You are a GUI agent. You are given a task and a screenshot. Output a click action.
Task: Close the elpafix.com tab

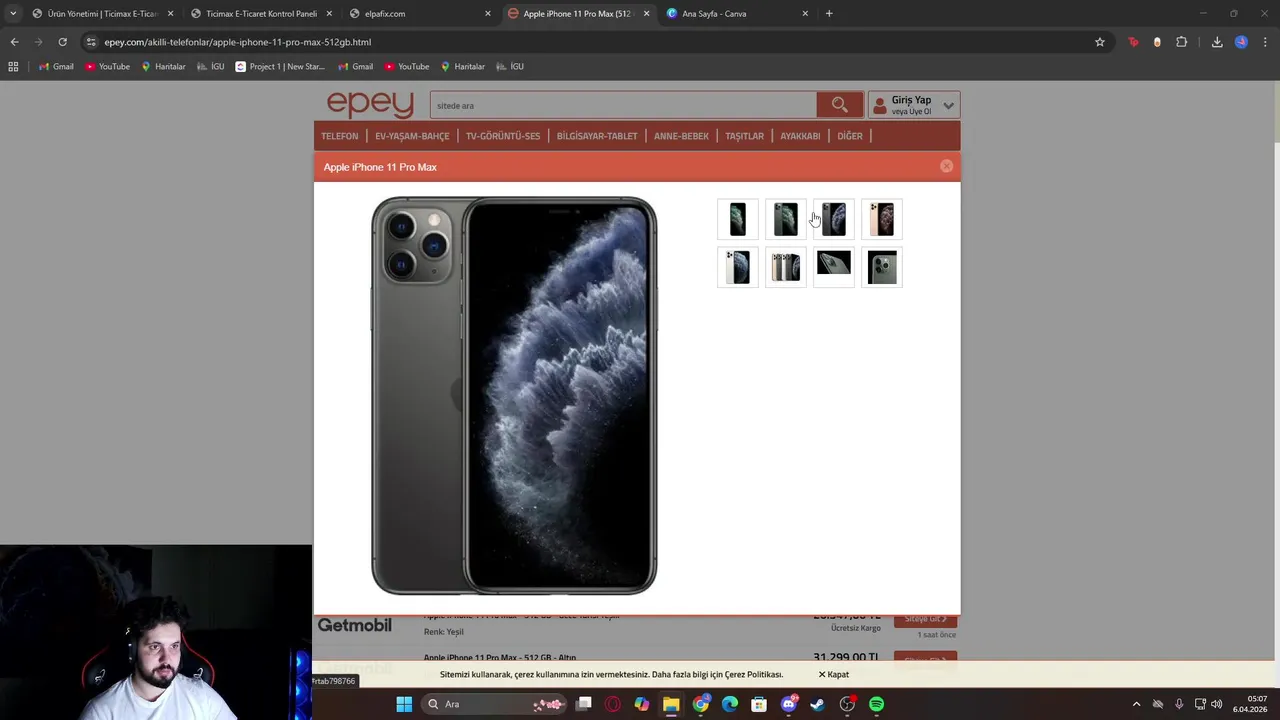(x=488, y=14)
